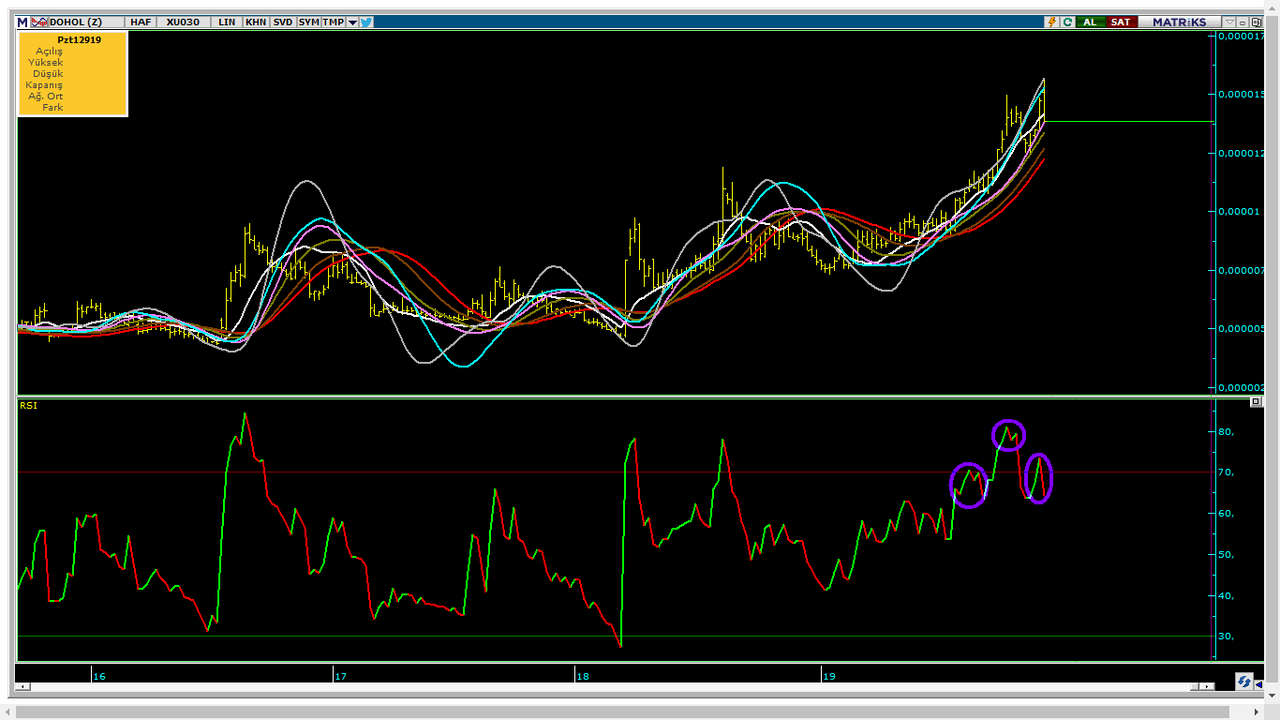Click the MATRIKS logo button
This screenshot has width=1280, height=720.
pos(1179,22)
